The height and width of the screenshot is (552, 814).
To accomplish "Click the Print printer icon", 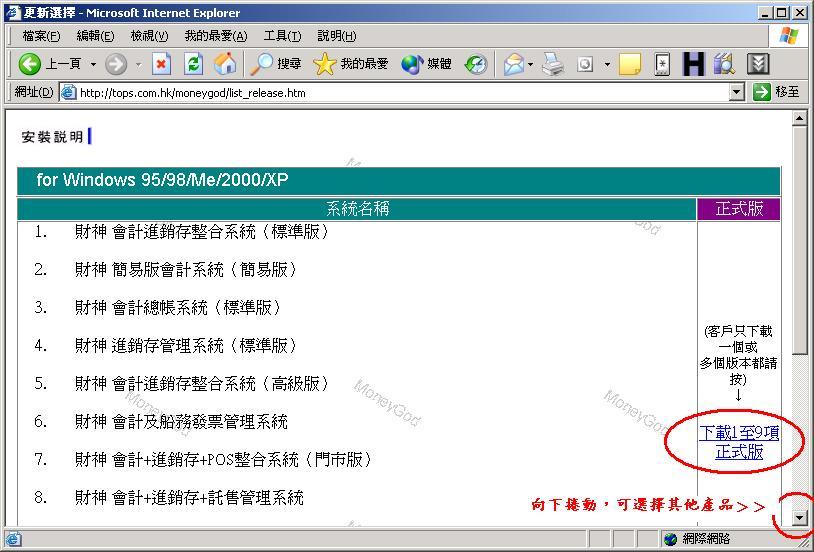I will pos(553,64).
